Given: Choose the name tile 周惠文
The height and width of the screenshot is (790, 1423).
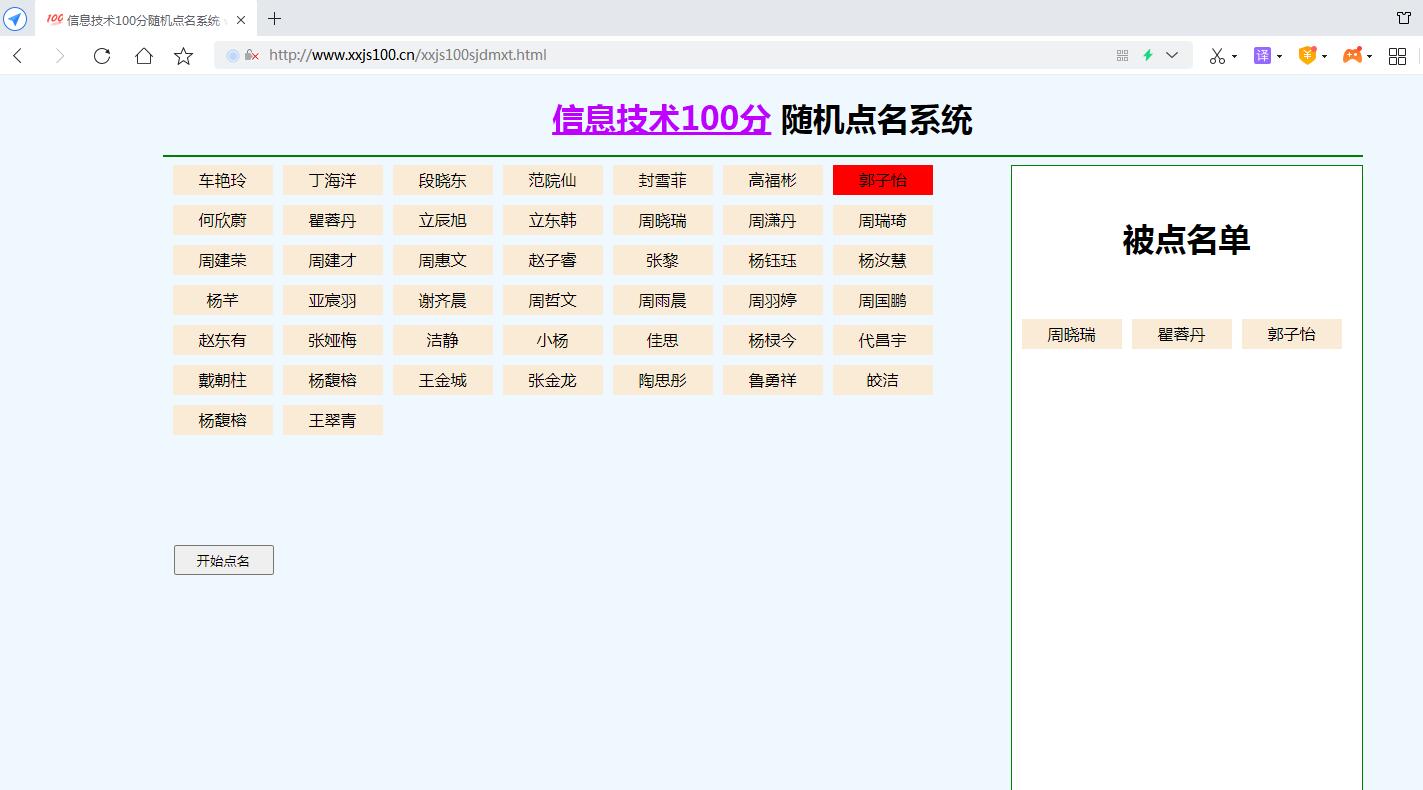Looking at the screenshot, I should (x=443, y=260).
